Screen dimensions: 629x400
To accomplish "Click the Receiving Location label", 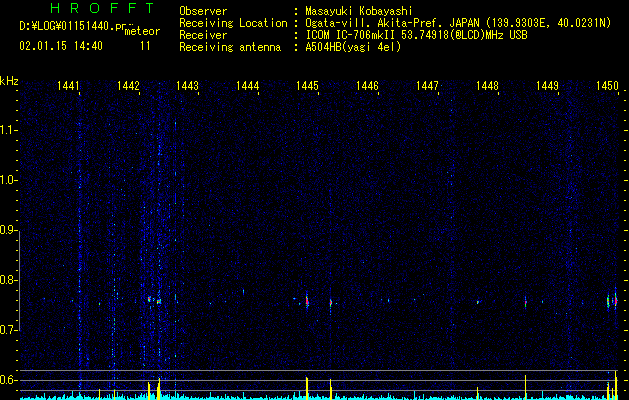I will click(233, 23).
